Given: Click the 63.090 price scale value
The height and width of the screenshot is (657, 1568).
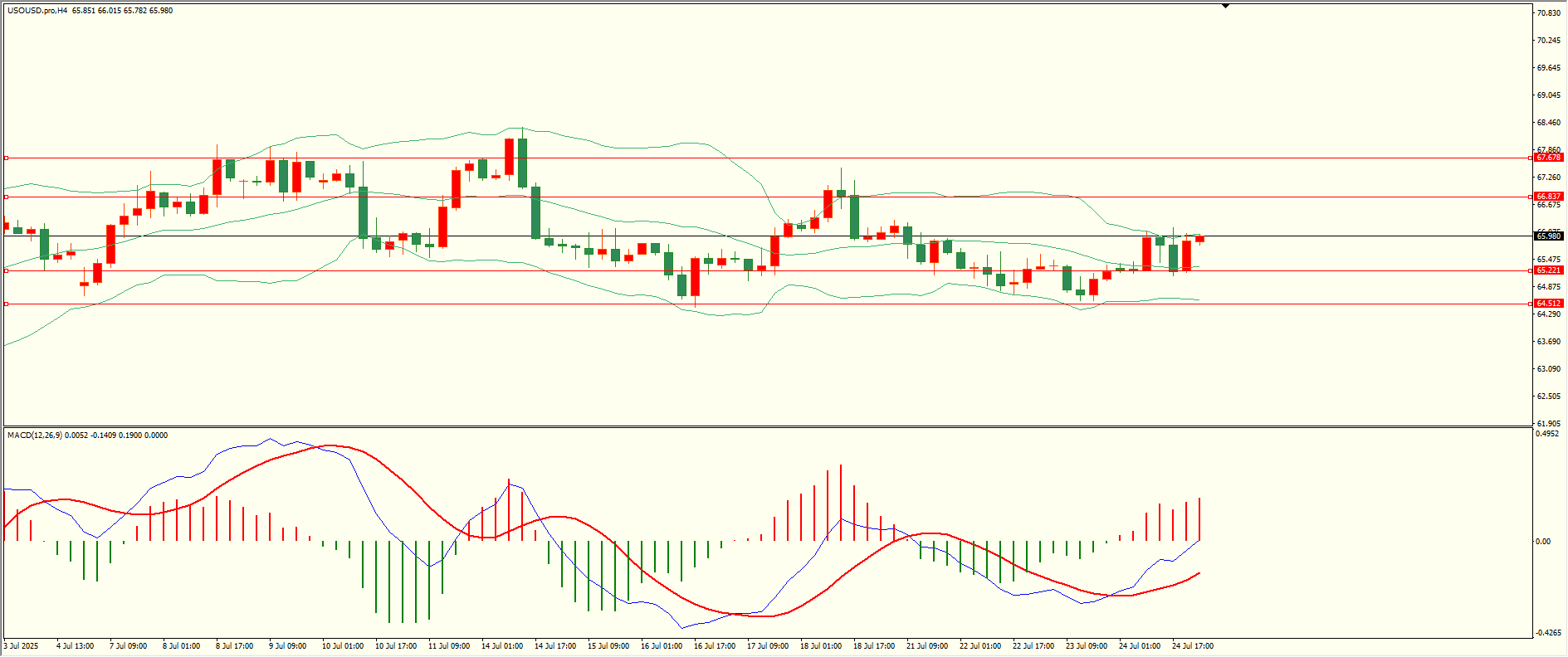Looking at the screenshot, I should point(1548,368).
